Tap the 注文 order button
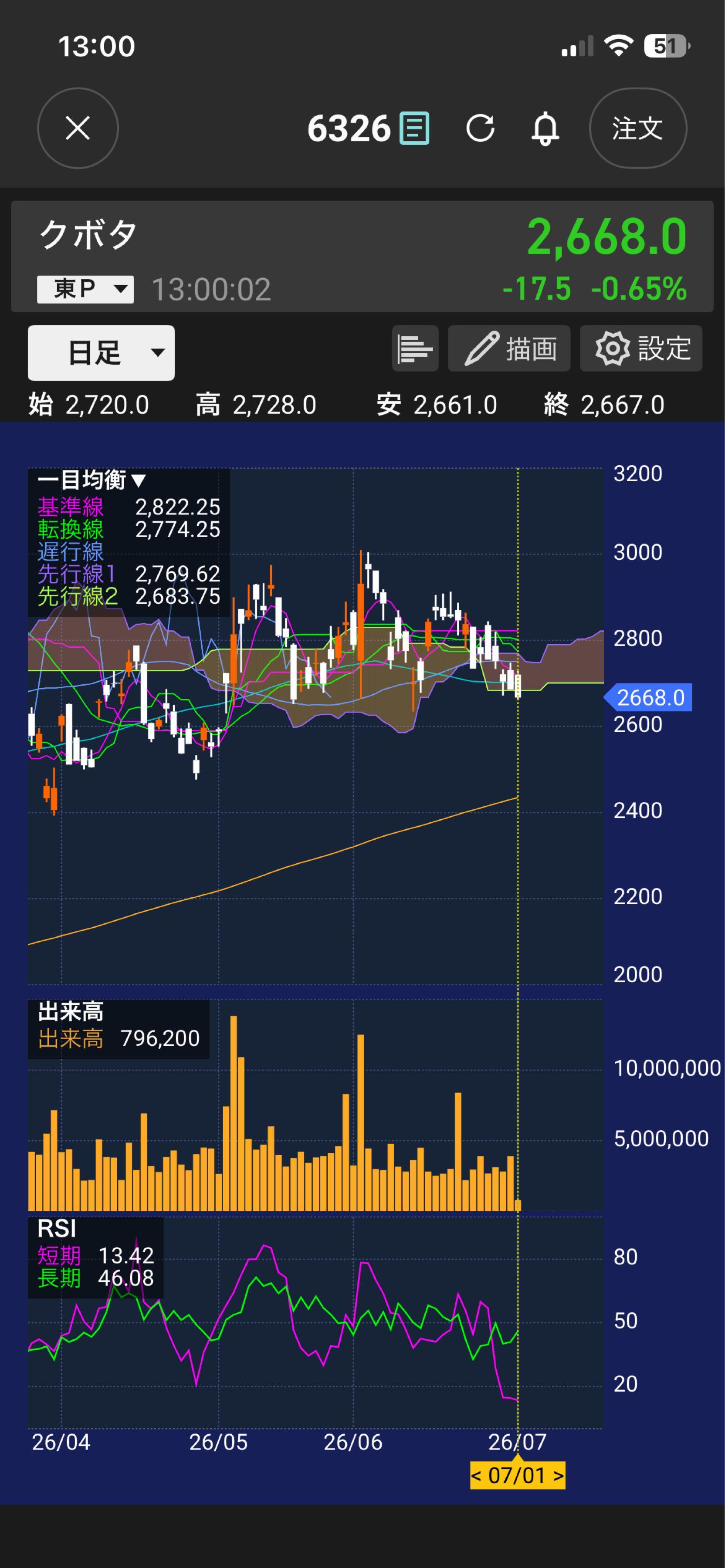Image resolution: width=725 pixels, height=1568 pixels. click(638, 128)
